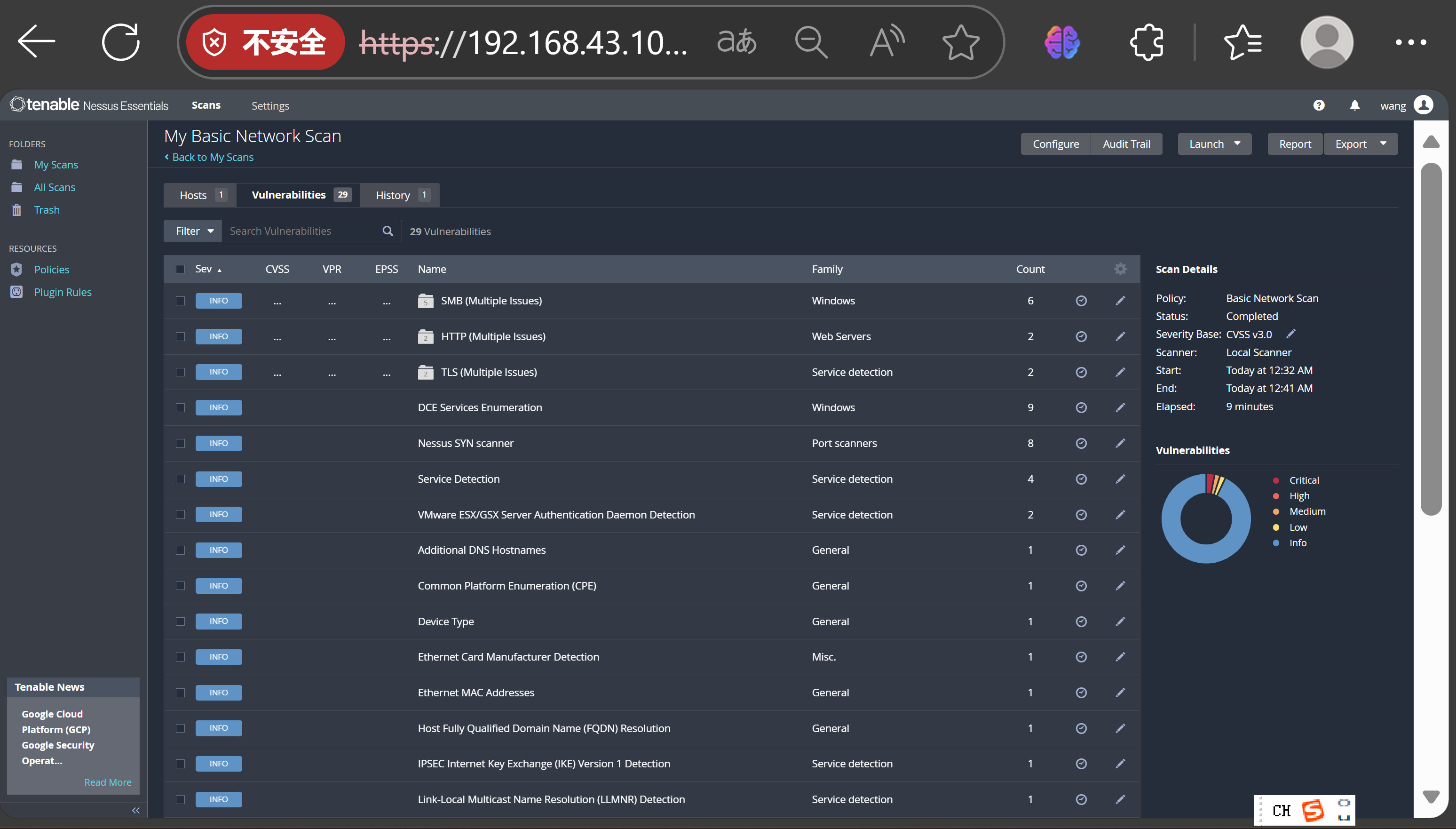This screenshot has width=1456, height=829.
Task: Click browser refresh icon
Action: pyautogui.click(x=120, y=41)
